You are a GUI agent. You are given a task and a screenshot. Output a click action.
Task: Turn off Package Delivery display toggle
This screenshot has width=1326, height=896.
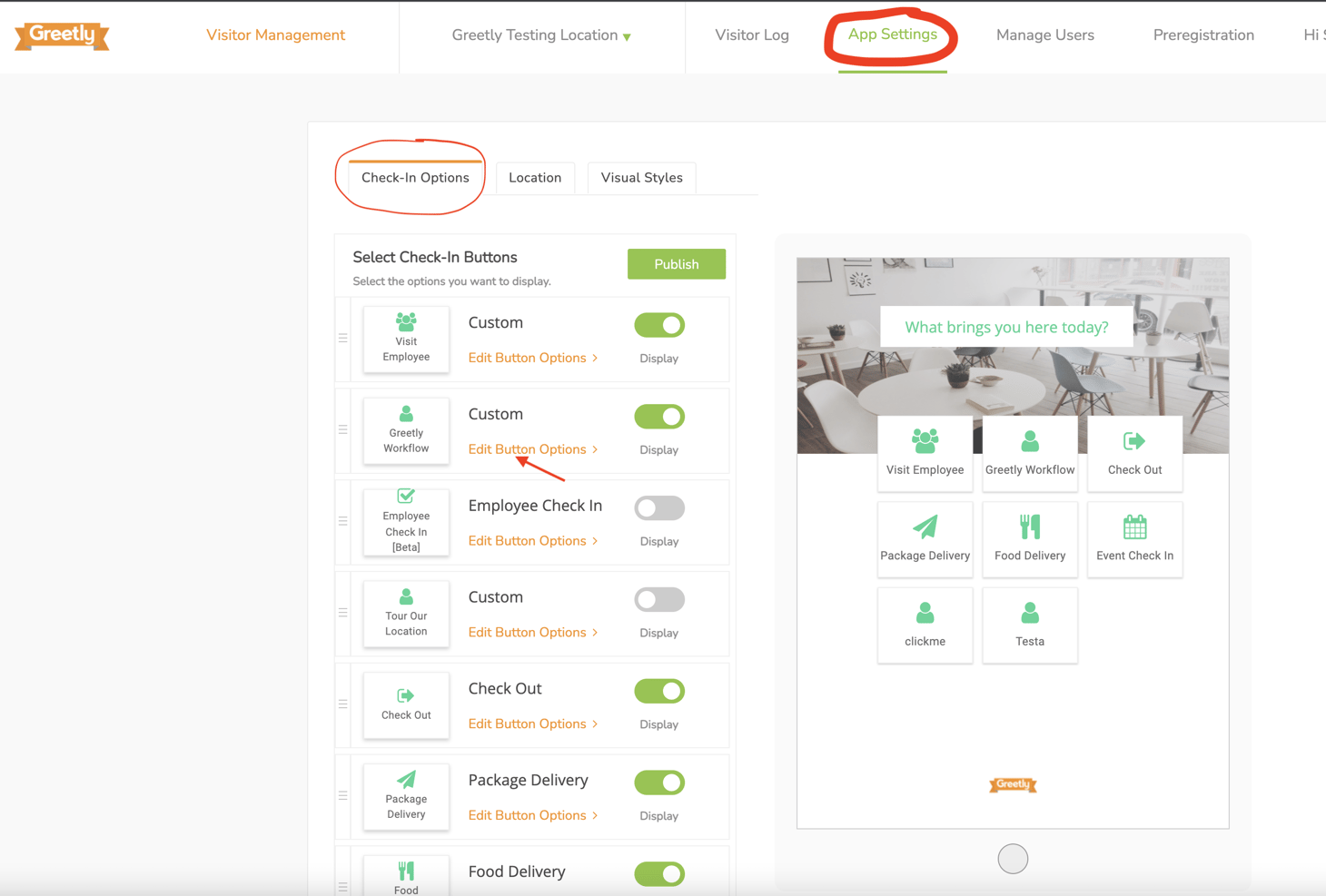[659, 783]
